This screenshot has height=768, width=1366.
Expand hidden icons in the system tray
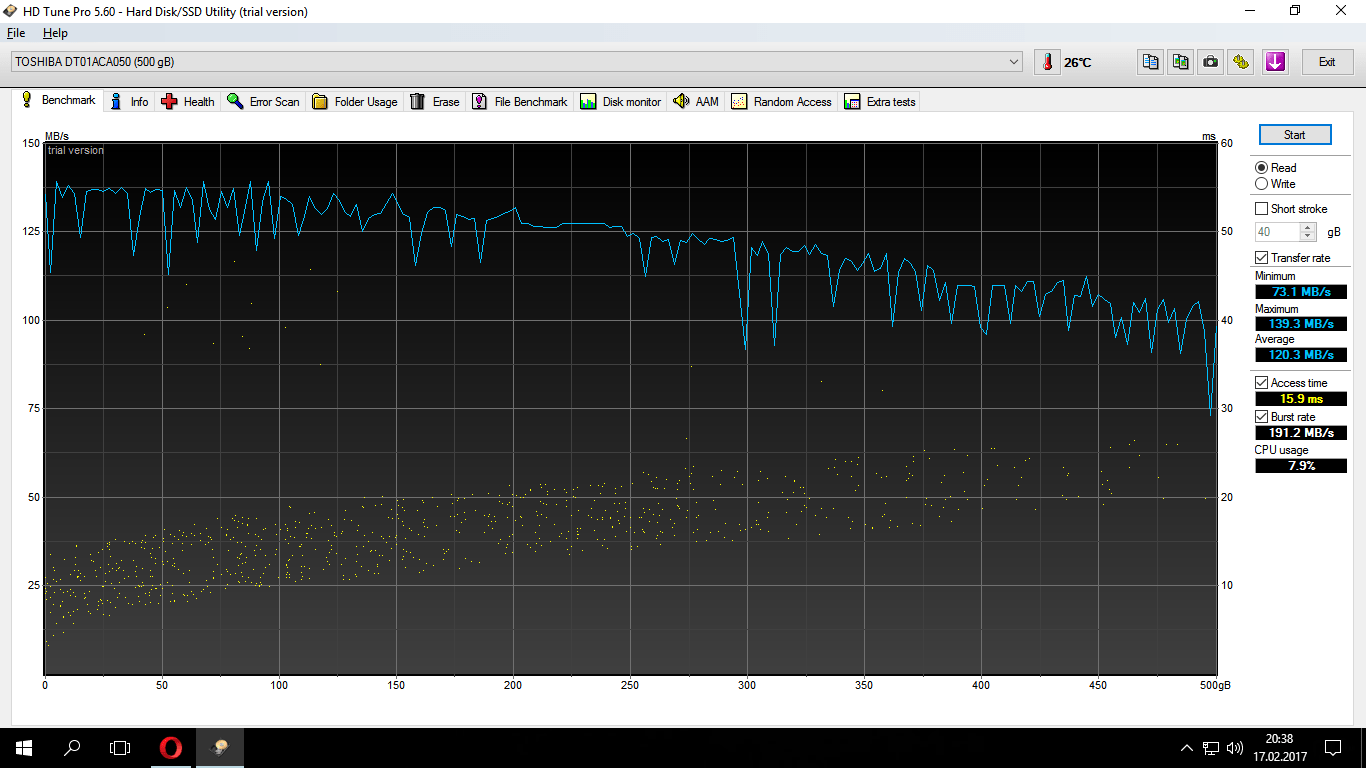tap(1185, 747)
